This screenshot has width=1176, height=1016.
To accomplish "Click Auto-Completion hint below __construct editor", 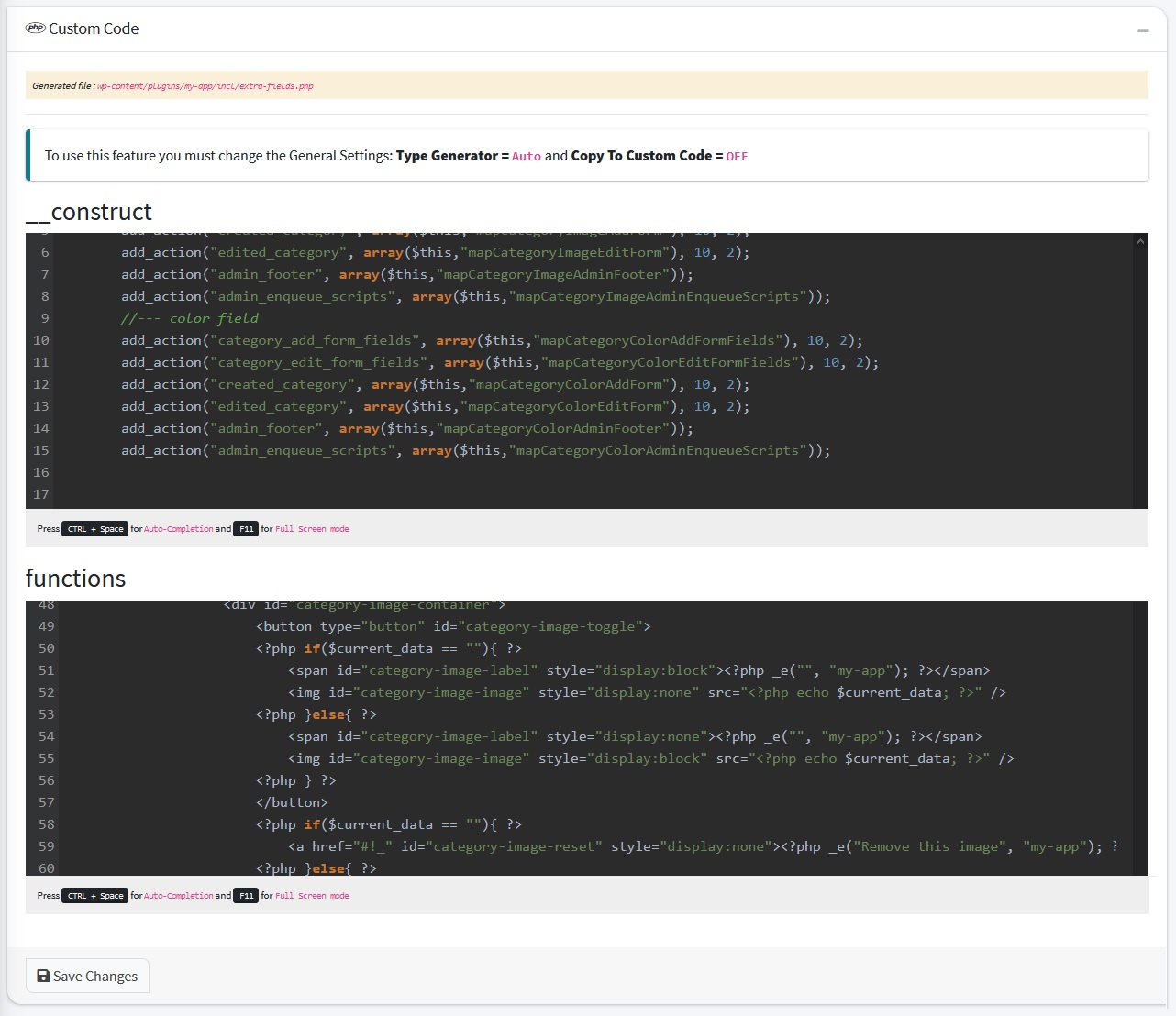I will coord(178,529).
